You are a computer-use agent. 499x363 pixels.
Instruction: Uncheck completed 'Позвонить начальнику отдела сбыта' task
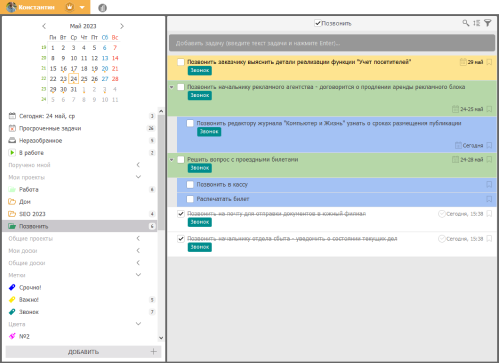[181, 239]
